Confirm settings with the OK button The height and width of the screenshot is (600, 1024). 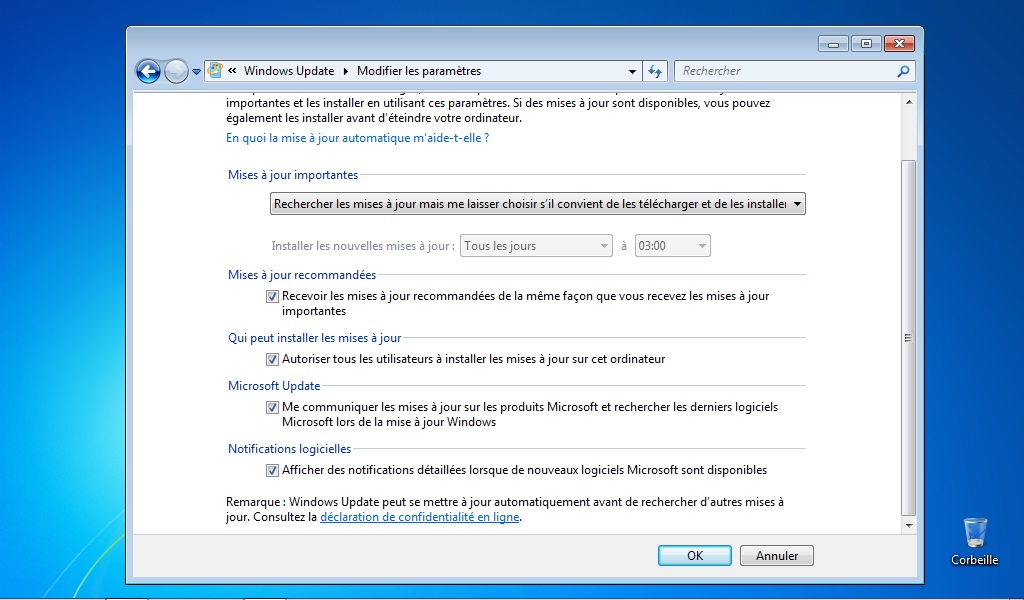pos(695,556)
